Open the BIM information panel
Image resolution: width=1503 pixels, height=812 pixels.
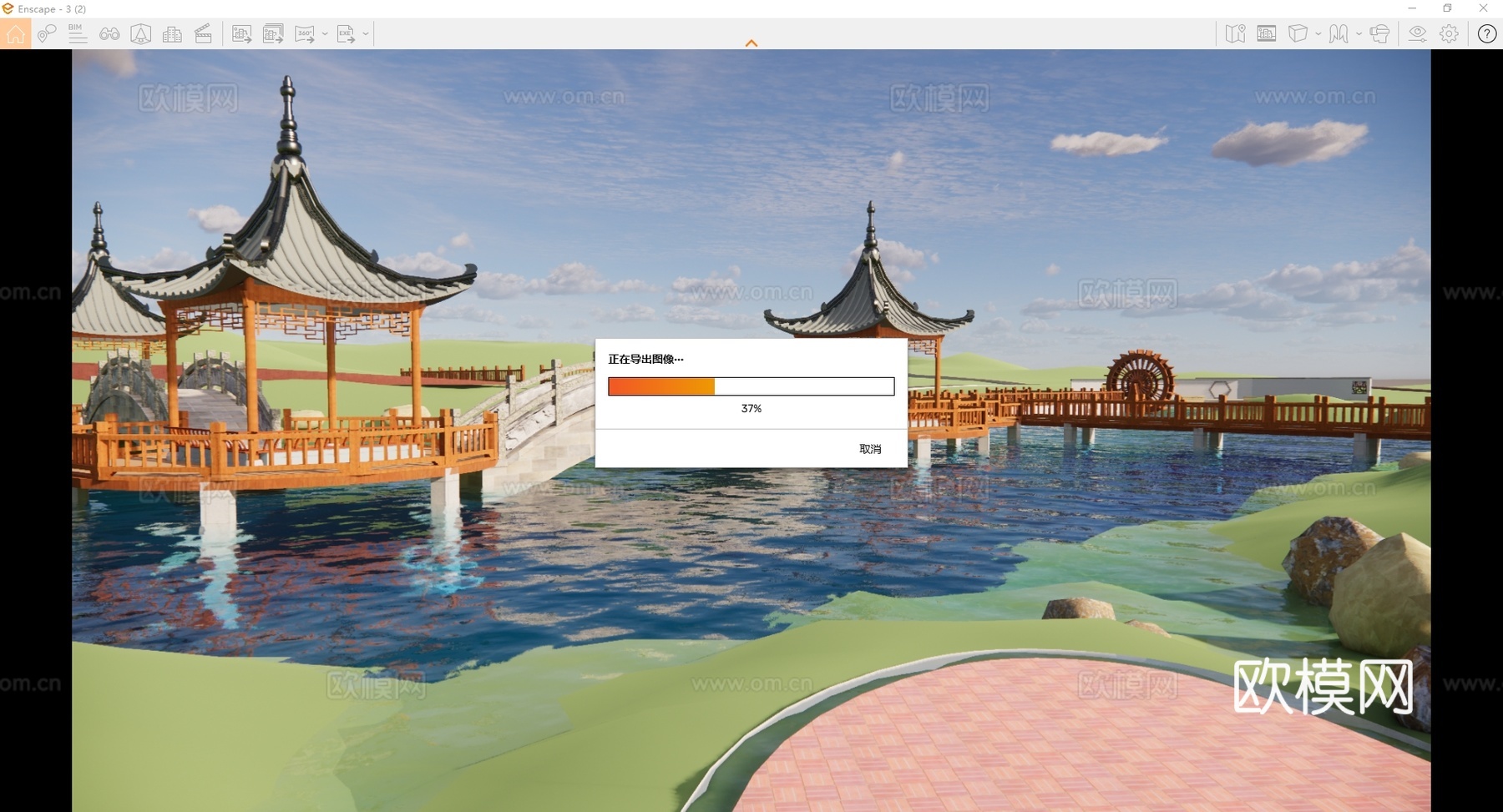click(77, 33)
